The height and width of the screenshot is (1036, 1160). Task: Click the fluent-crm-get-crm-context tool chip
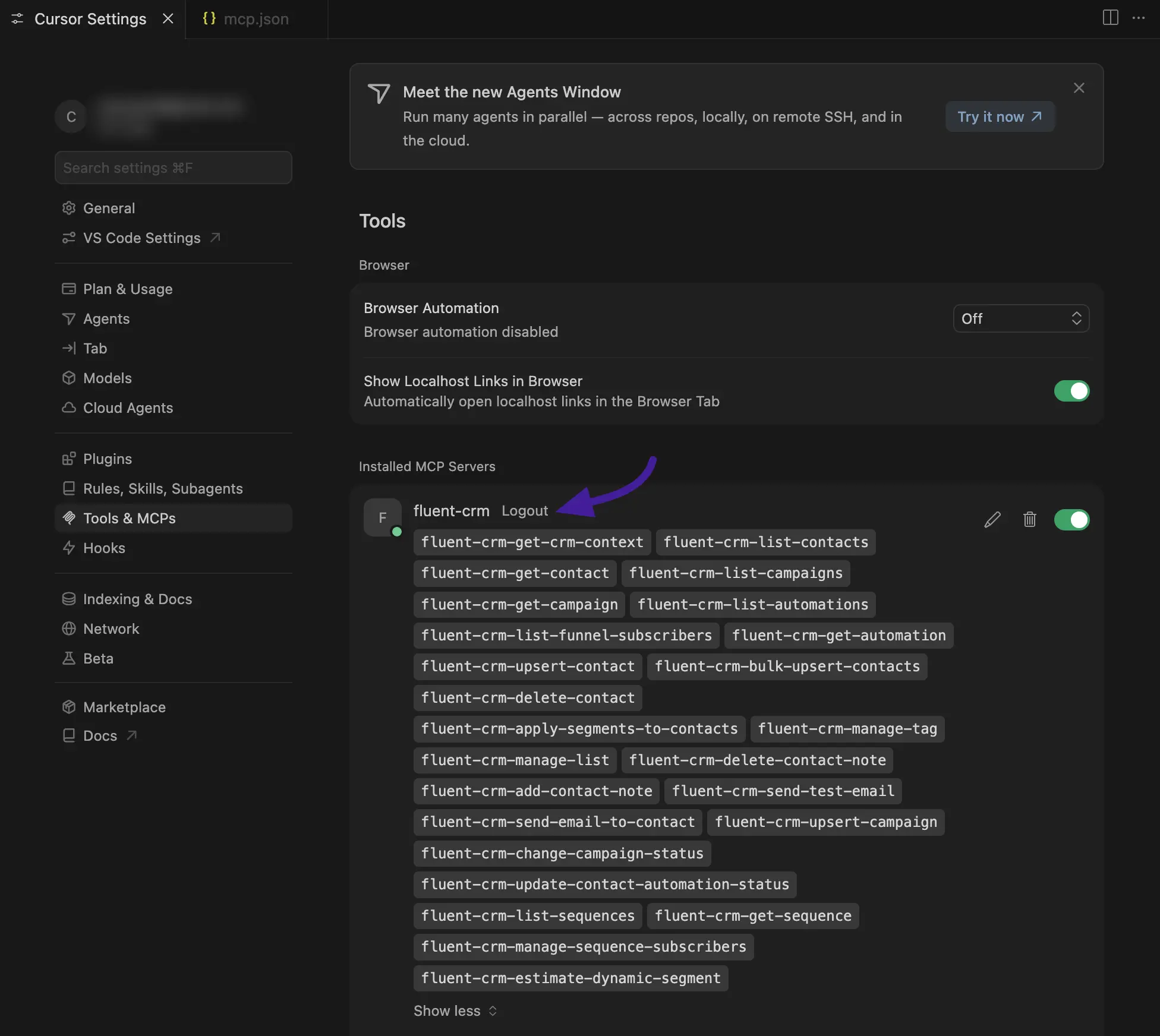(x=532, y=542)
